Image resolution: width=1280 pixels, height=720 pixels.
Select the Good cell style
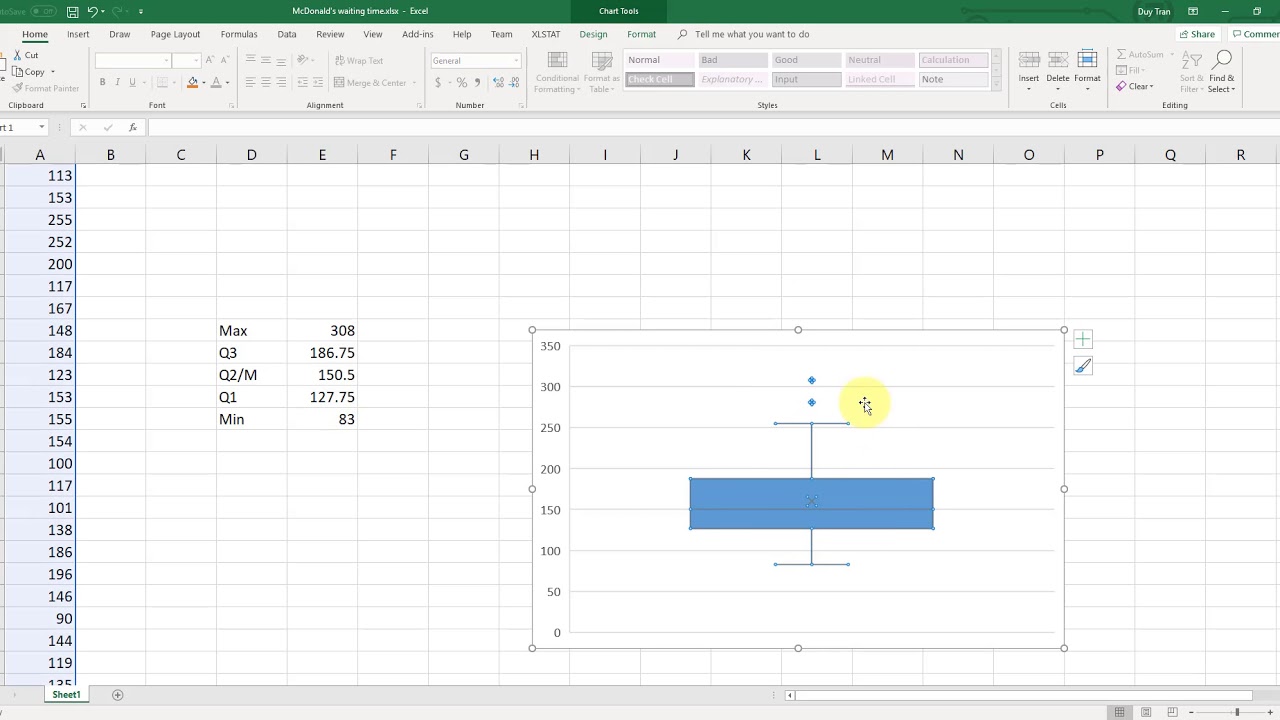click(x=806, y=60)
